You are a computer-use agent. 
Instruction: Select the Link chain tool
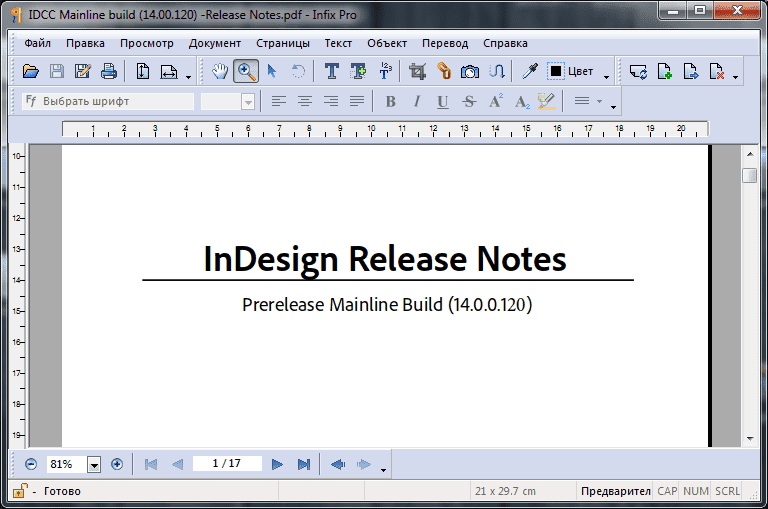(444, 72)
